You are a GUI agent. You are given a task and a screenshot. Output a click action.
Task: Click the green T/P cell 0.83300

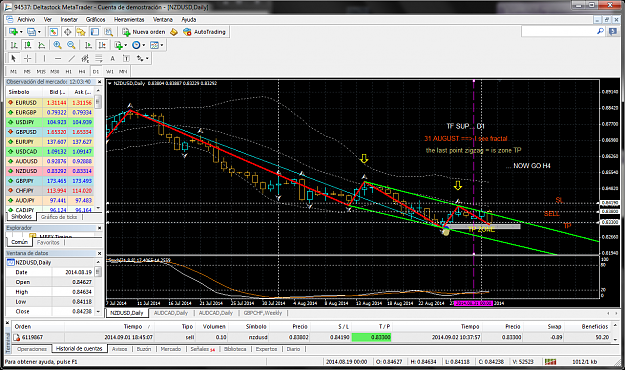(371, 337)
